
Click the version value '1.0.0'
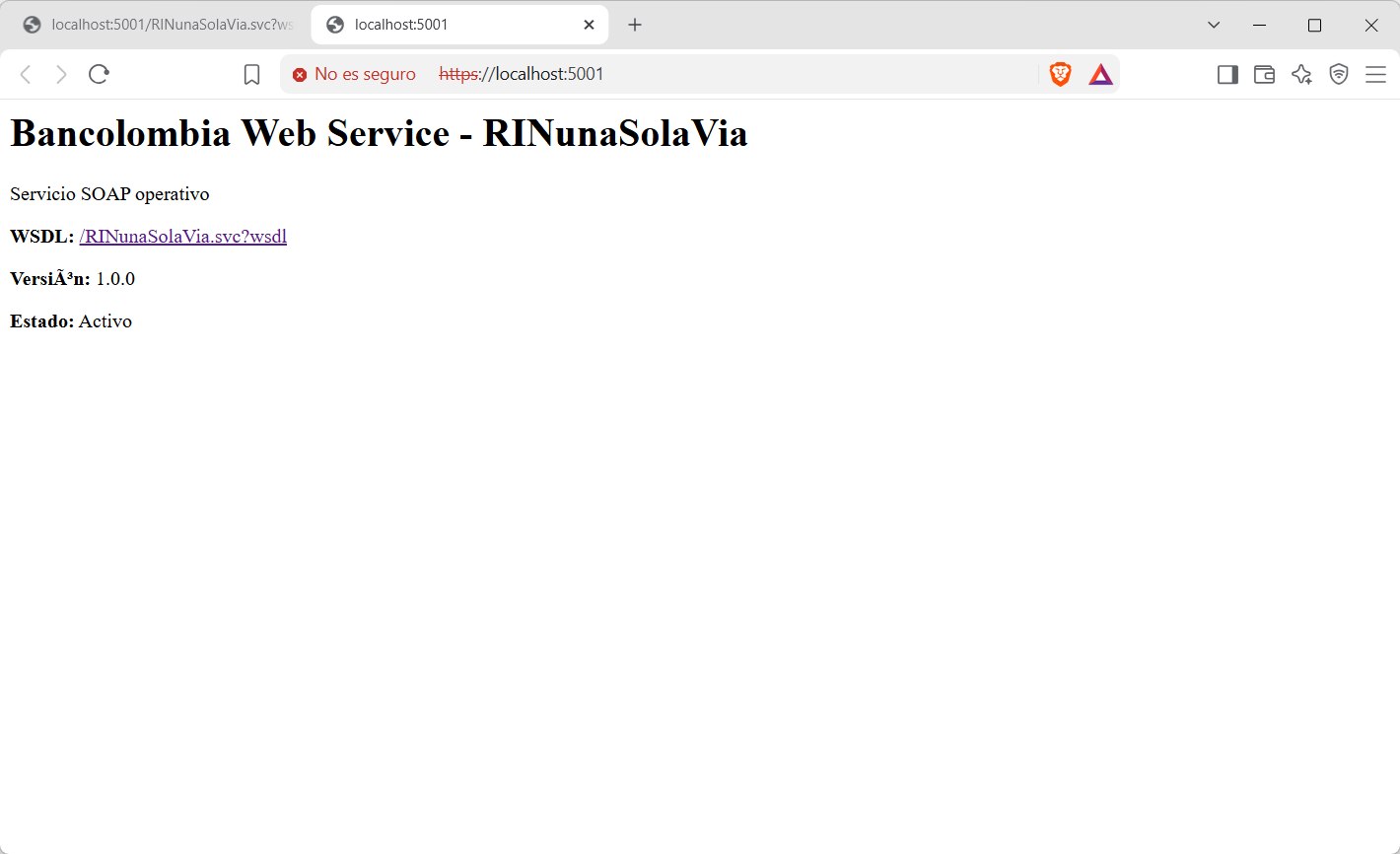(115, 279)
